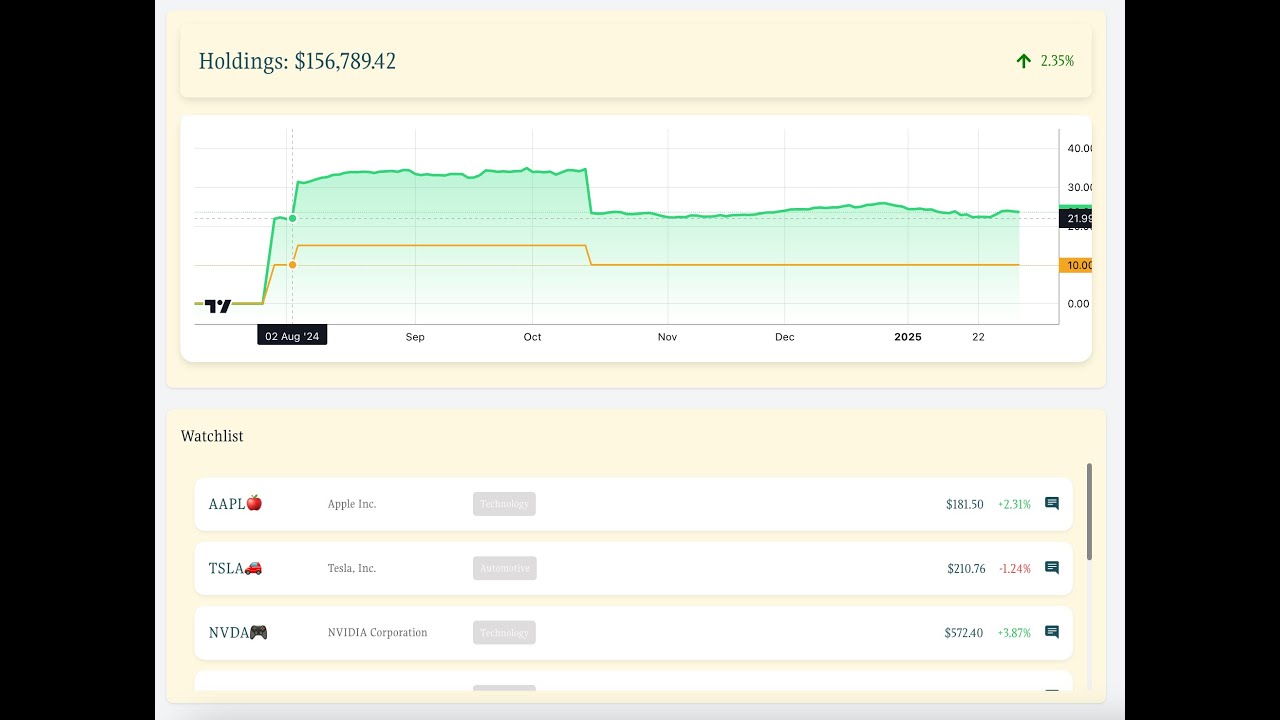Click the +2.31% change value

[1014, 504]
